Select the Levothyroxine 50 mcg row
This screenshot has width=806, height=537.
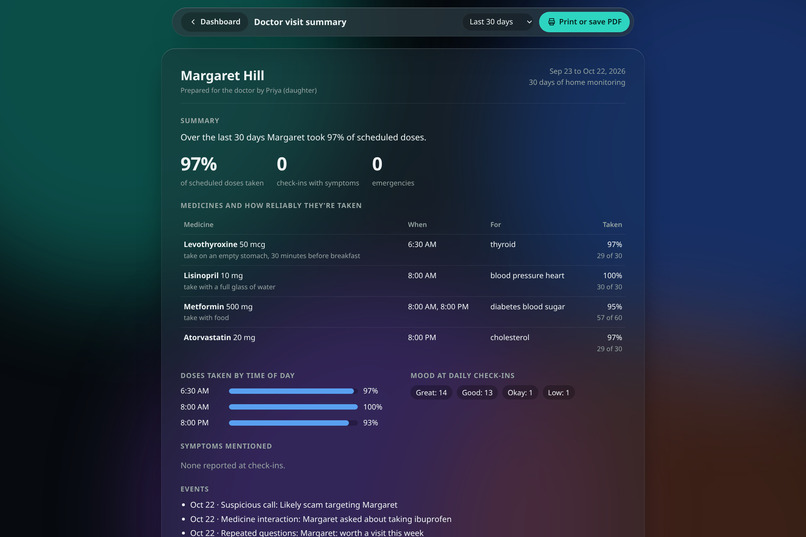(402, 250)
